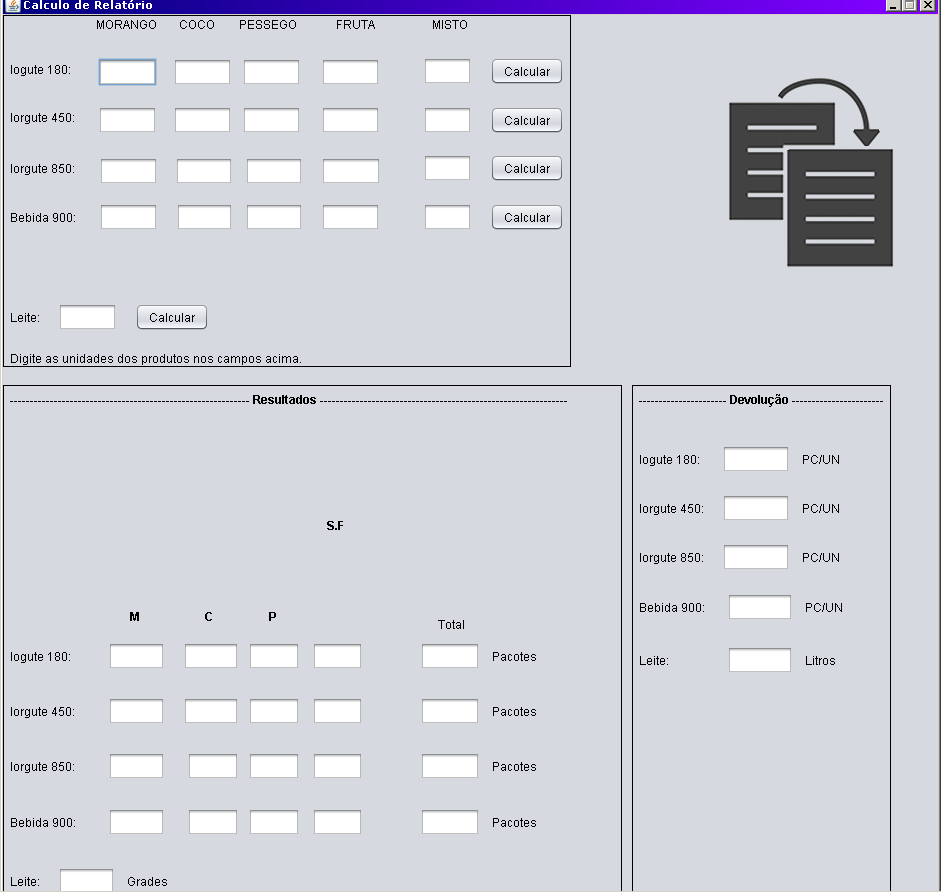Focus the COCO field for Bebida 900
The height and width of the screenshot is (893, 941).
pos(204,217)
